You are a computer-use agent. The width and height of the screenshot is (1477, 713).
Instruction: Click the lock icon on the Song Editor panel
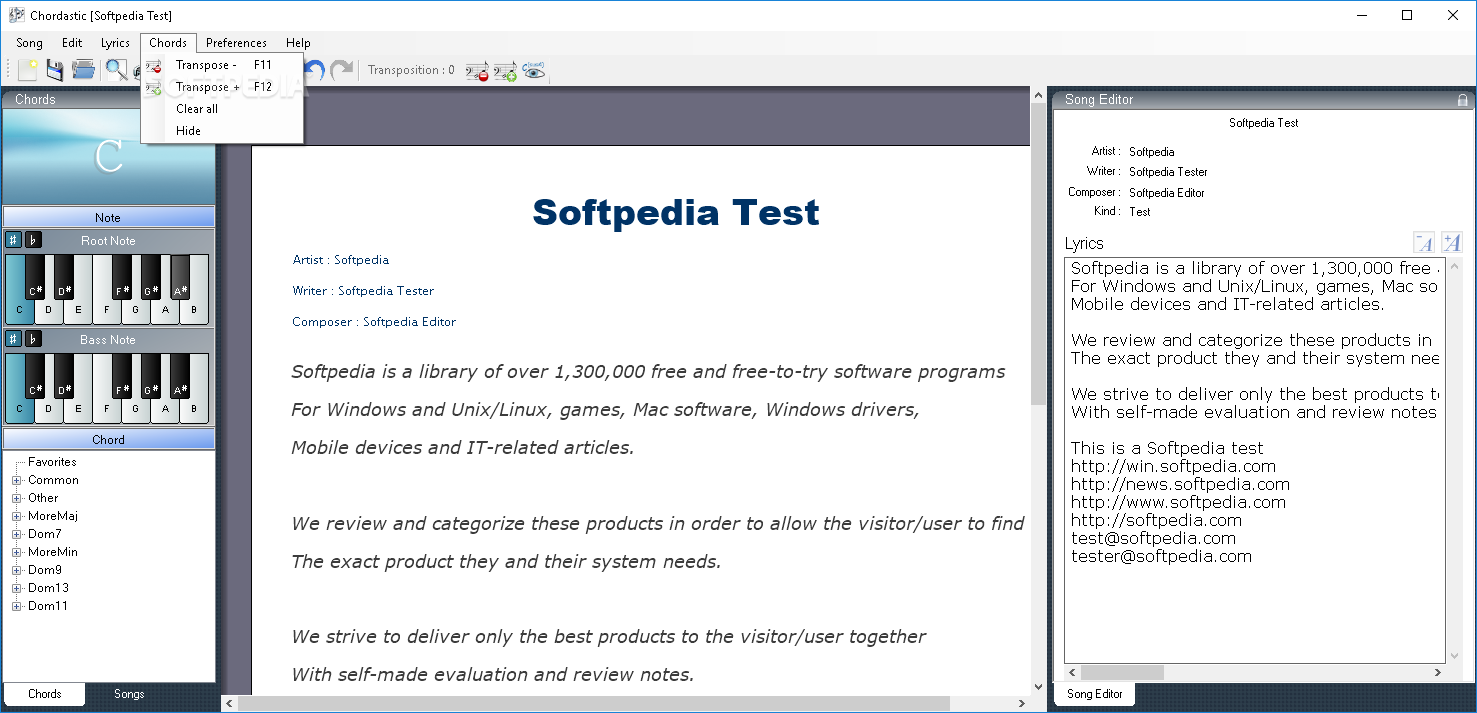tap(1462, 100)
